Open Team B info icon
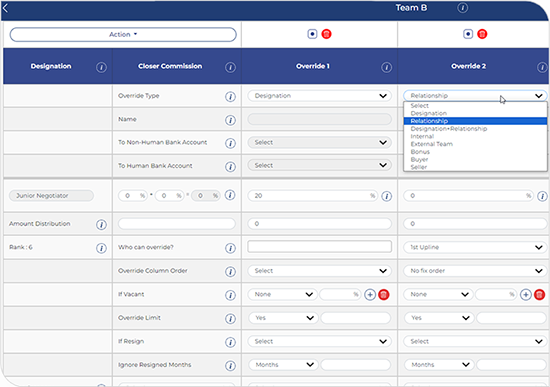Viewport: 550px width, 387px height. [462, 8]
